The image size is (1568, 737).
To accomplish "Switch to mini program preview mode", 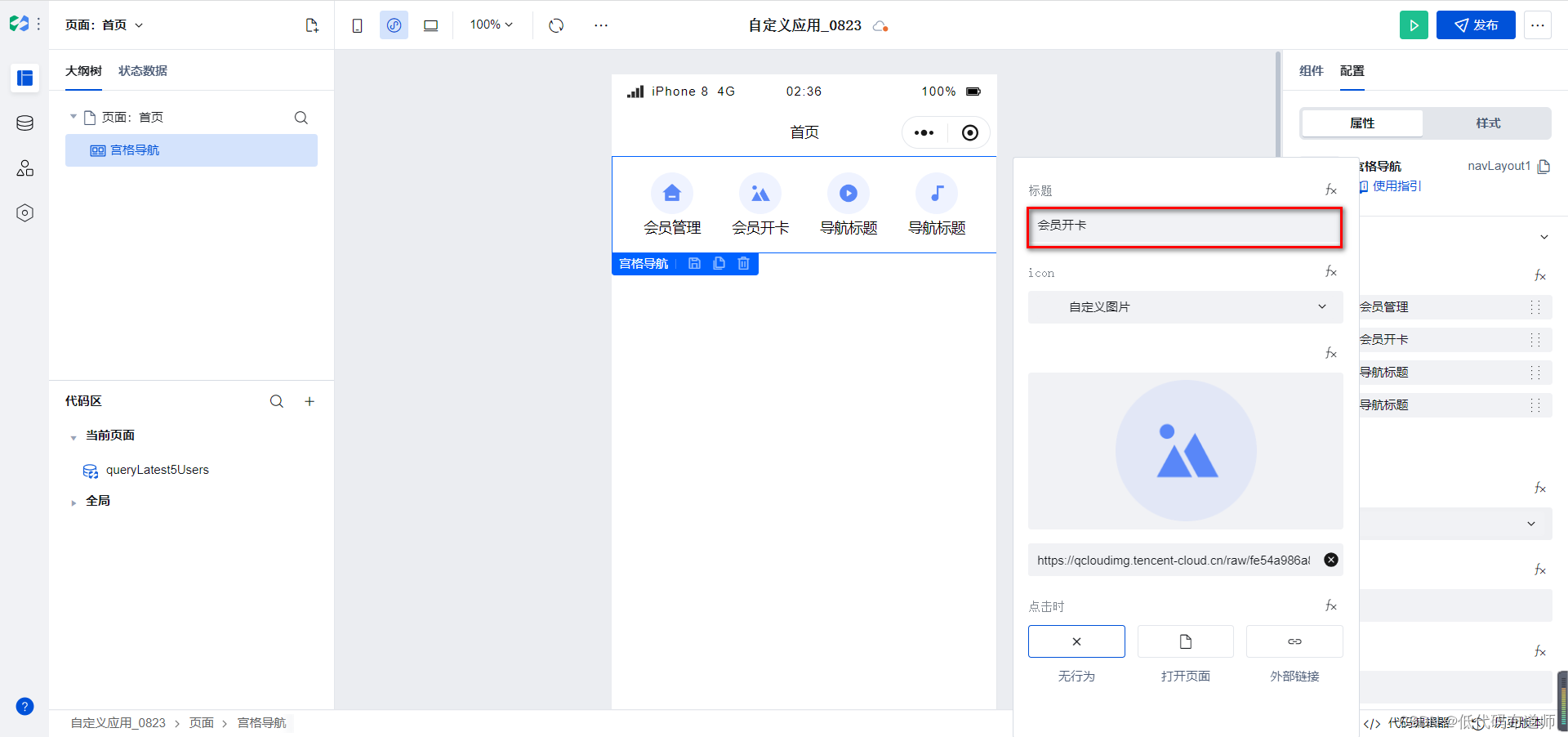I will pos(394,25).
